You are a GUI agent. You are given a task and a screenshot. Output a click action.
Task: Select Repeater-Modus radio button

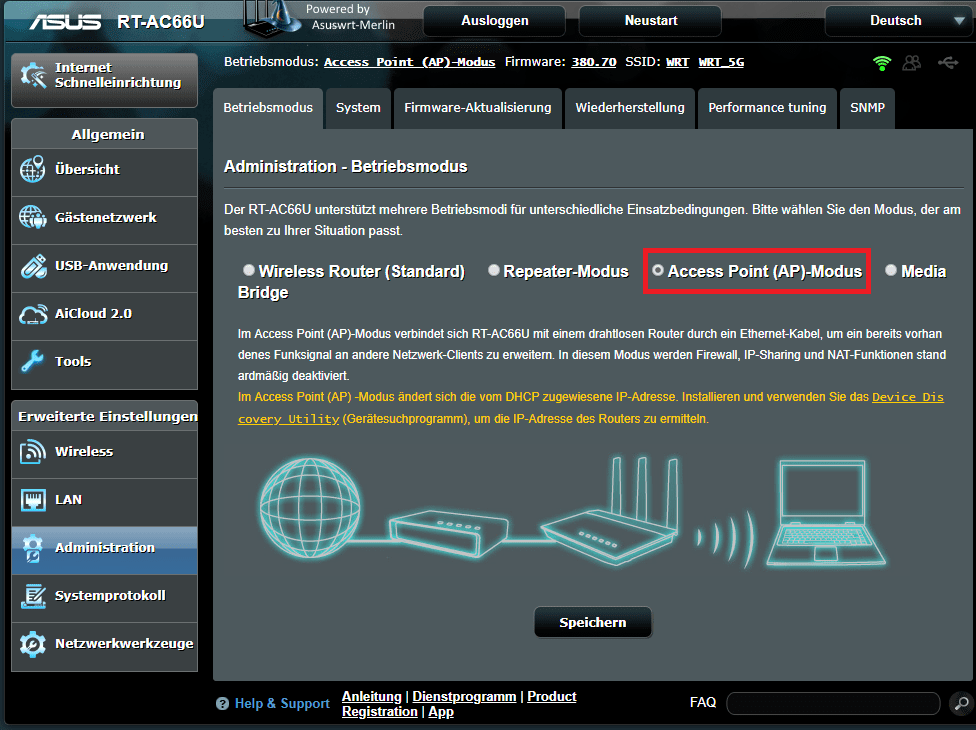(x=494, y=269)
